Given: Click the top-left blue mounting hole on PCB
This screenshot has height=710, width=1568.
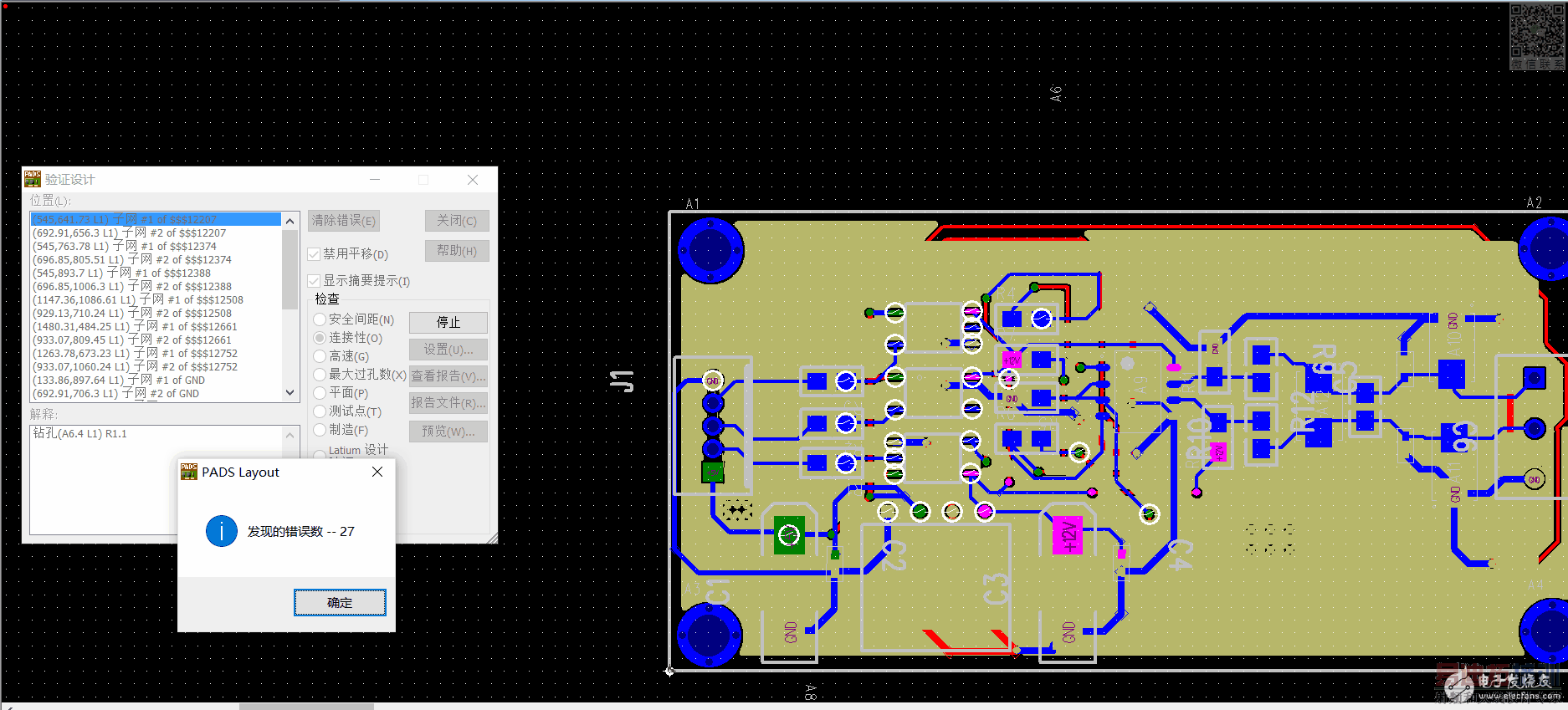Looking at the screenshot, I should click(710, 250).
